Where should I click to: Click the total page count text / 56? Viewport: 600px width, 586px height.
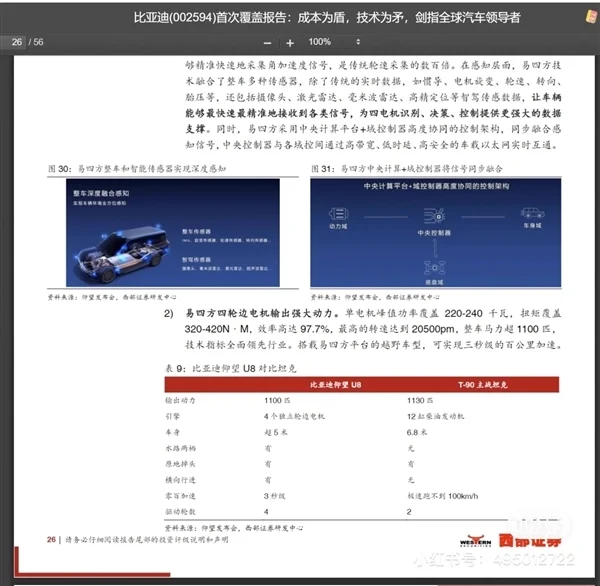coord(36,42)
